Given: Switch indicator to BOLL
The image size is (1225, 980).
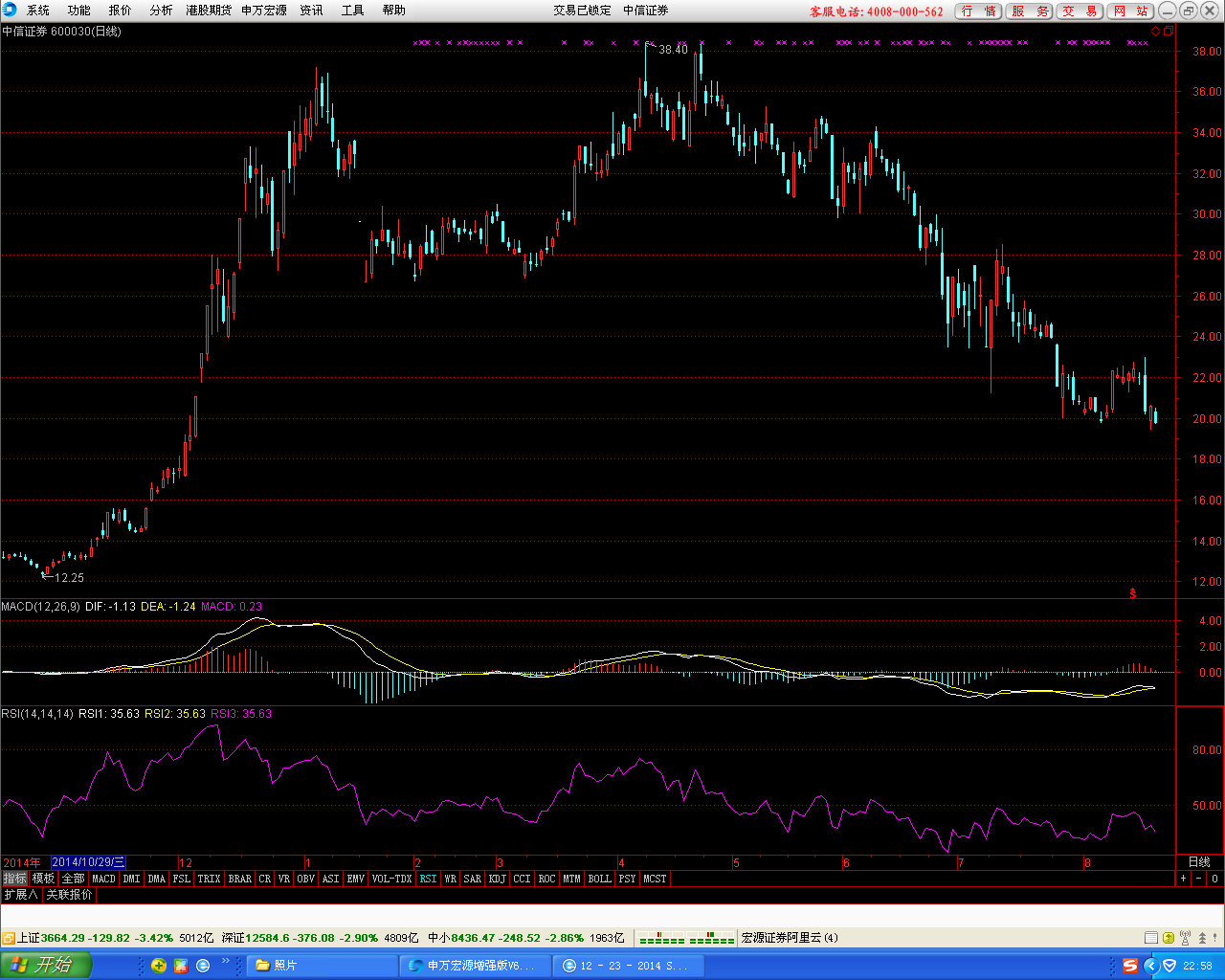Looking at the screenshot, I should point(599,879).
